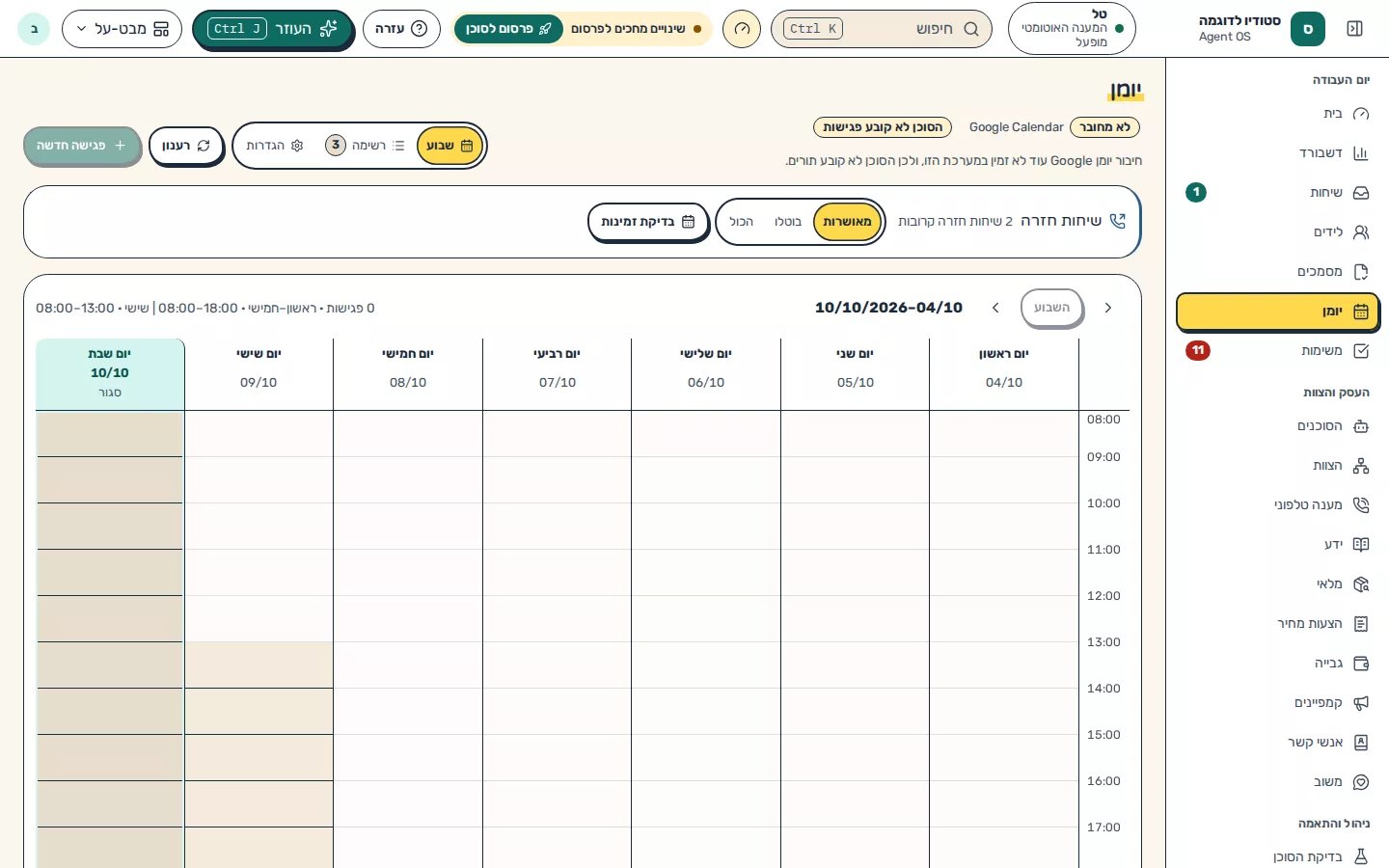
Task: Click the לא מחובר Google Calendar badge
Action: 1104,127
